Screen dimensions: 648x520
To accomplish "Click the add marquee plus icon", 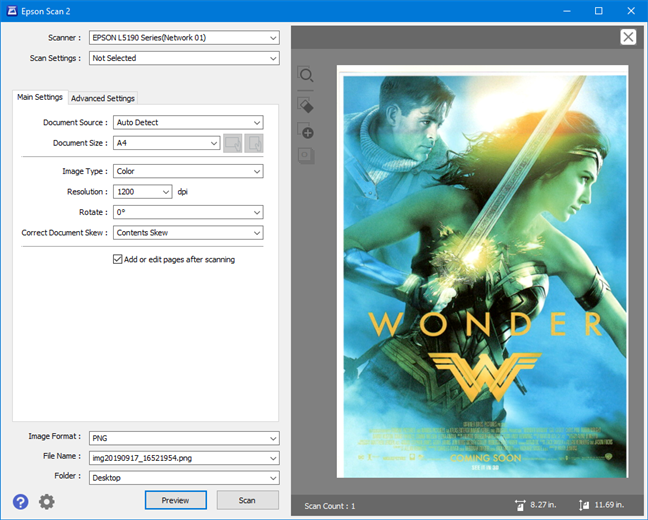I will click(x=307, y=132).
